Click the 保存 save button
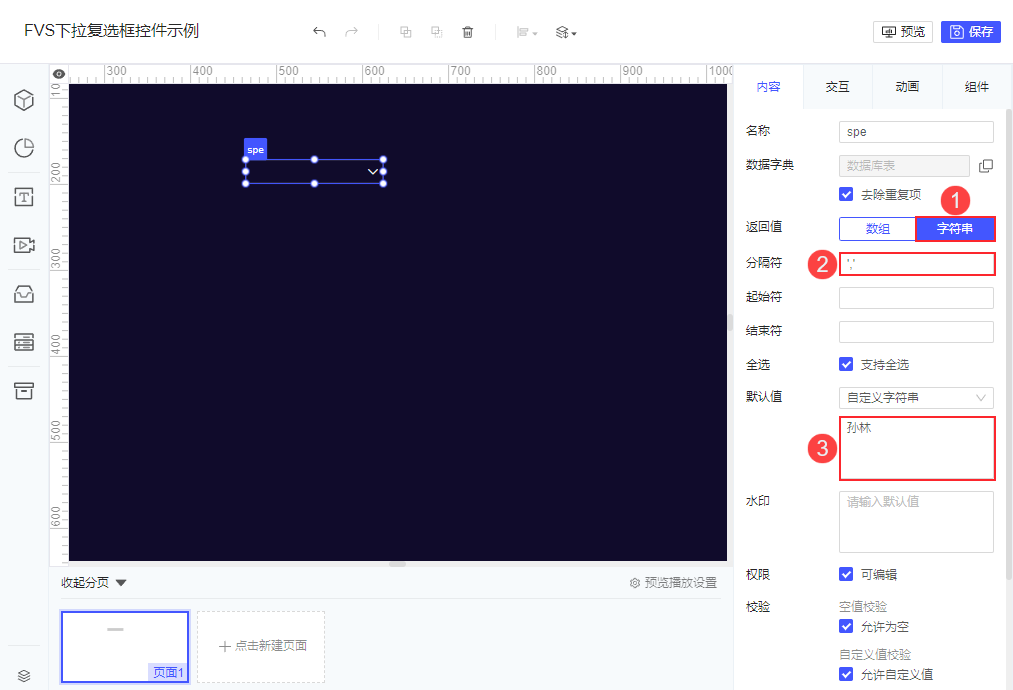 [970, 32]
